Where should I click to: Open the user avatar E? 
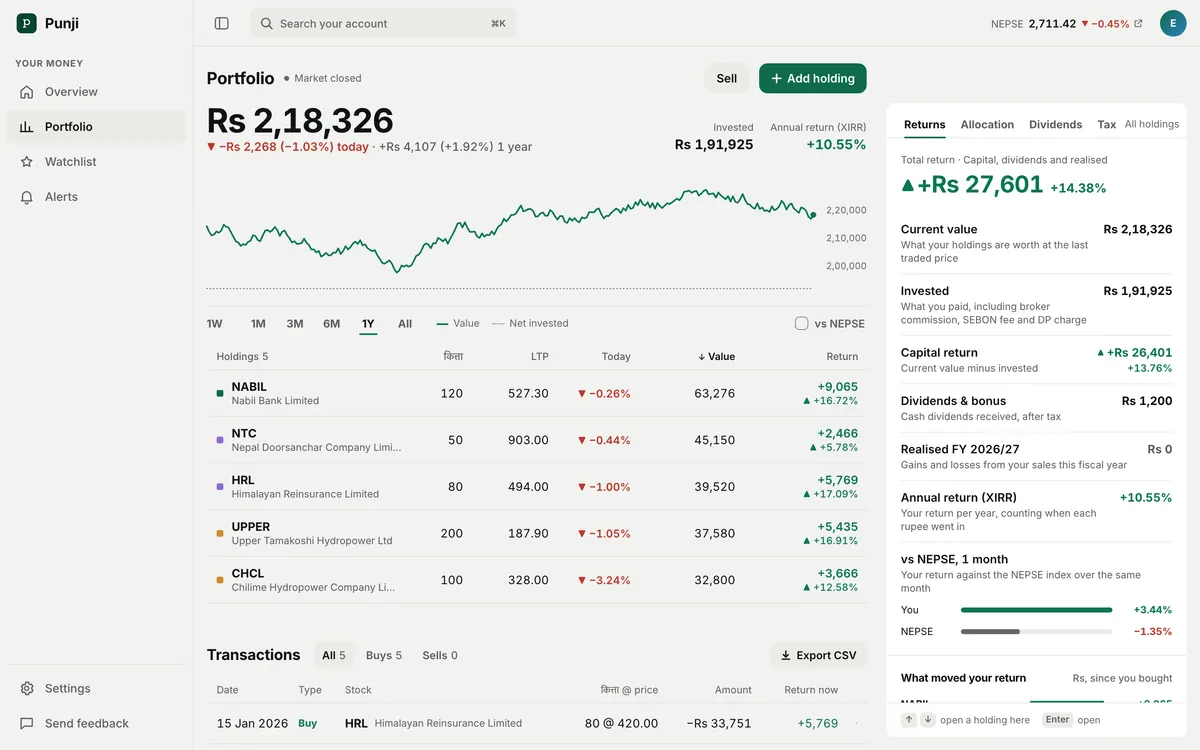click(1173, 23)
